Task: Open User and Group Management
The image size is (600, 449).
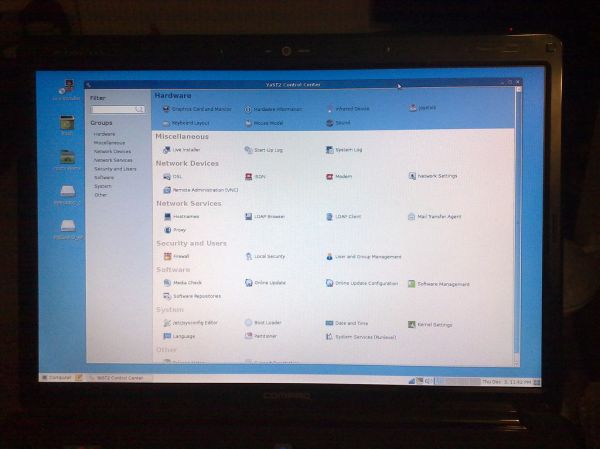Action: [x=364, y=257]
